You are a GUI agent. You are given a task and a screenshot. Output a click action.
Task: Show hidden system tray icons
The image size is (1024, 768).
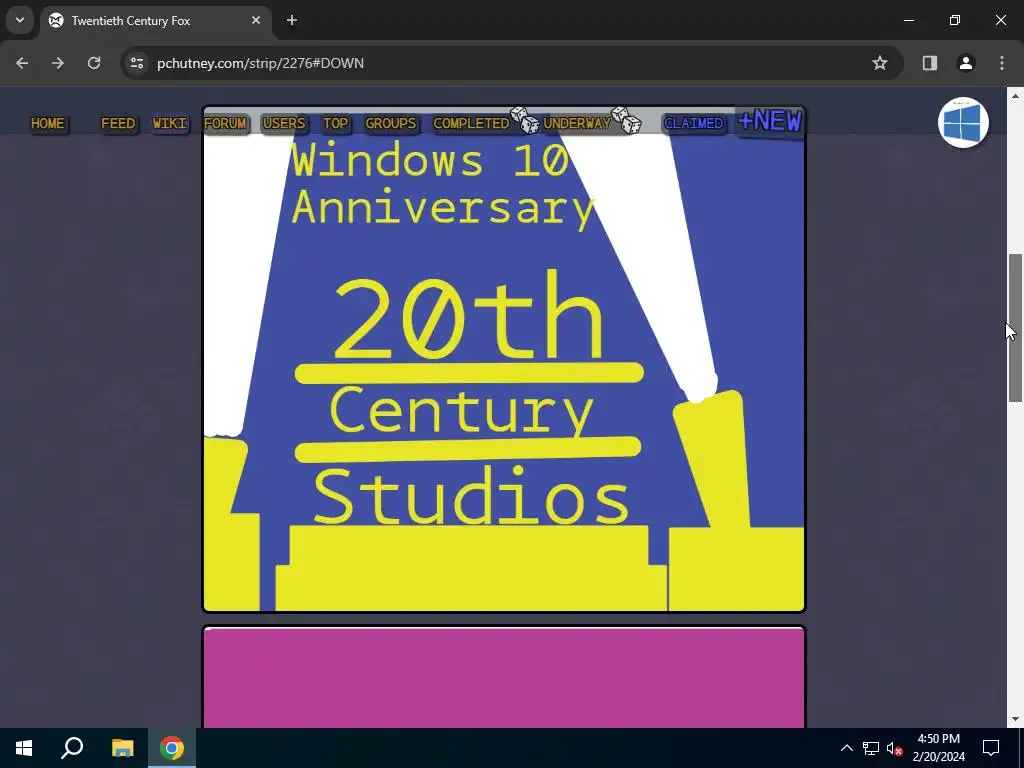(x=846, y=748)
